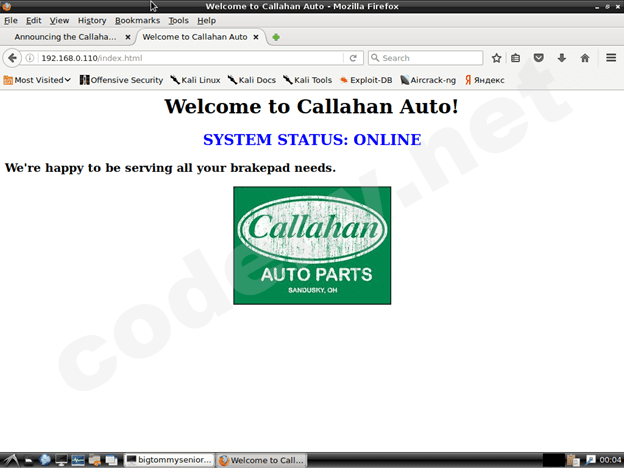This screenshot has width=624, height=468.
Task: Open the Help menu
Action: pos(207,20)
